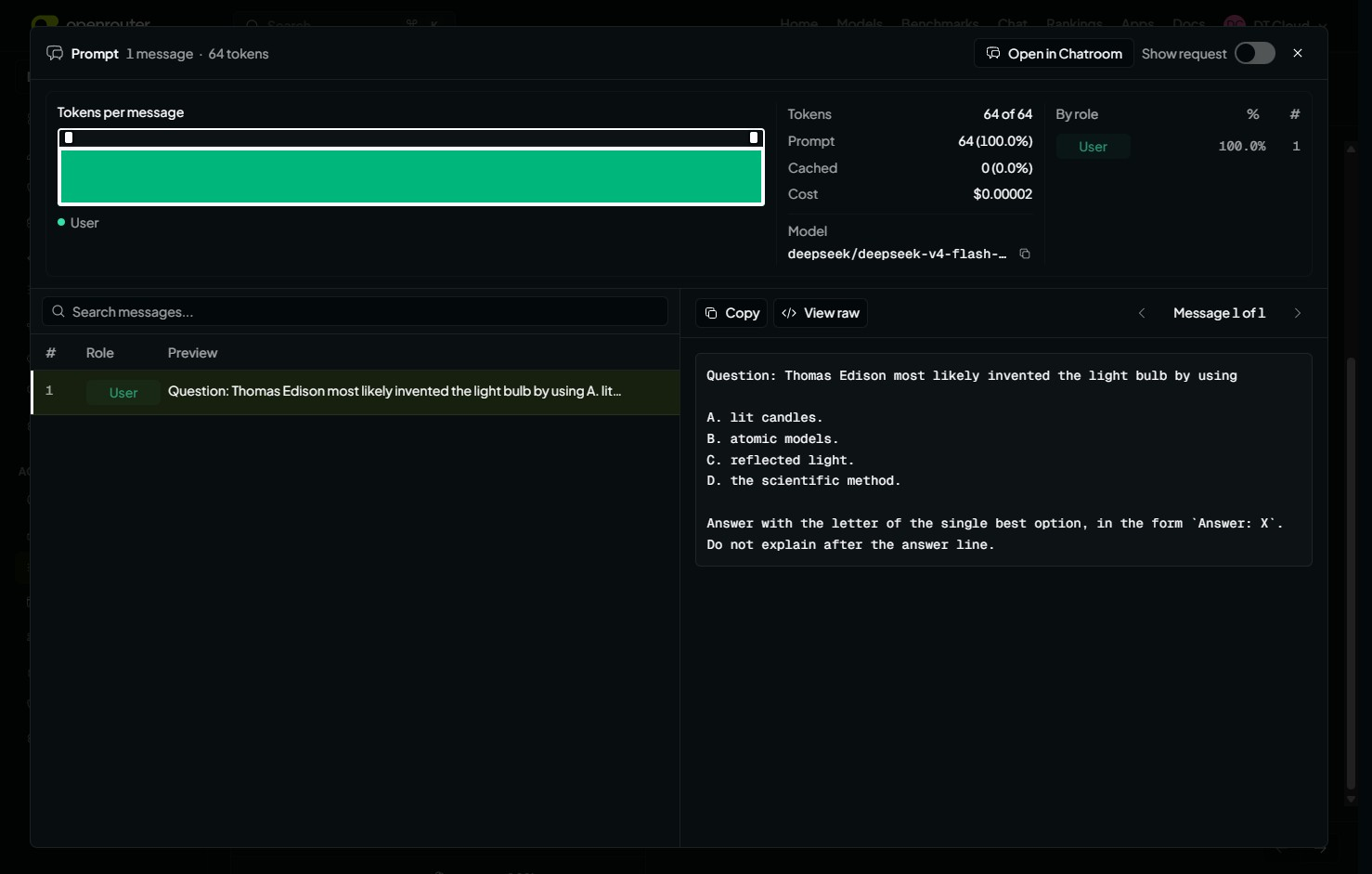Toggle the Show request switch
Screen dimensions: 1372x874
pos(1254,53)
